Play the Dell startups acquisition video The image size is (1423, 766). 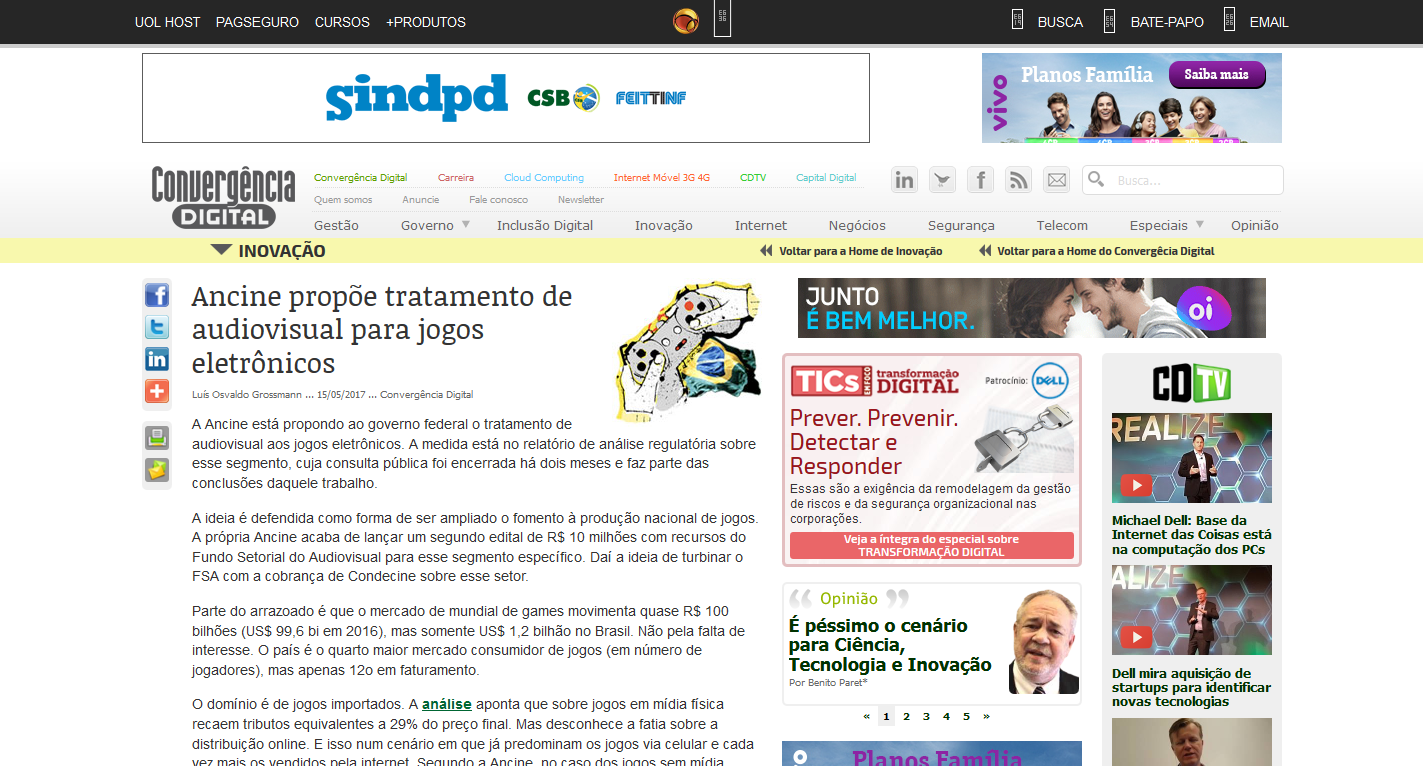tap(1136, 637)
